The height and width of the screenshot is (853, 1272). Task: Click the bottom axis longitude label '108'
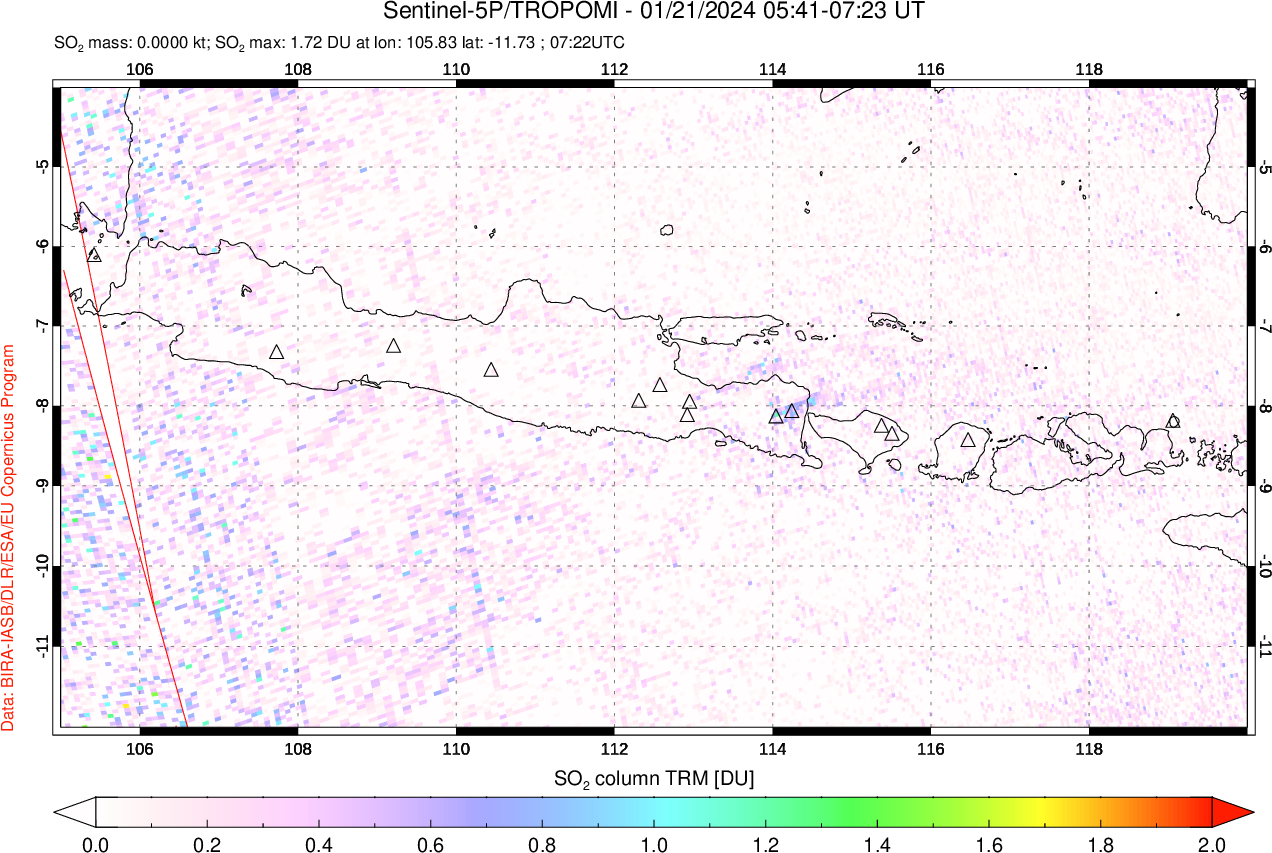298,748
